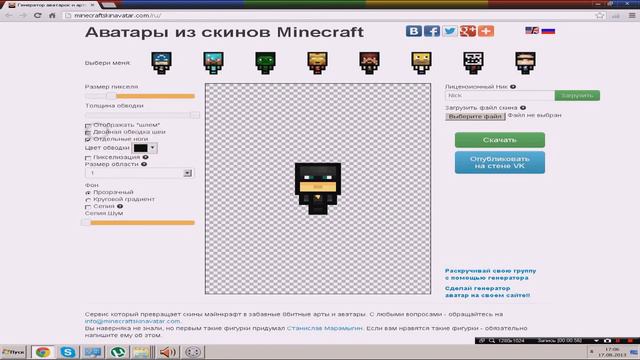
Task: Select Круговой градиент background radio
Action: pos(88,200)
